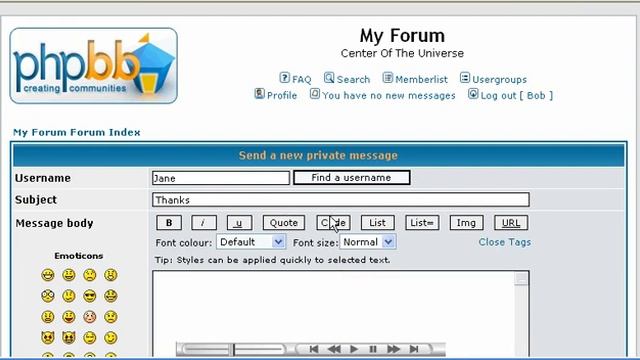The image size is (640, 360).
Task: Click inside the message body text area
Action: pyautogui.click(x=333, y=313)
